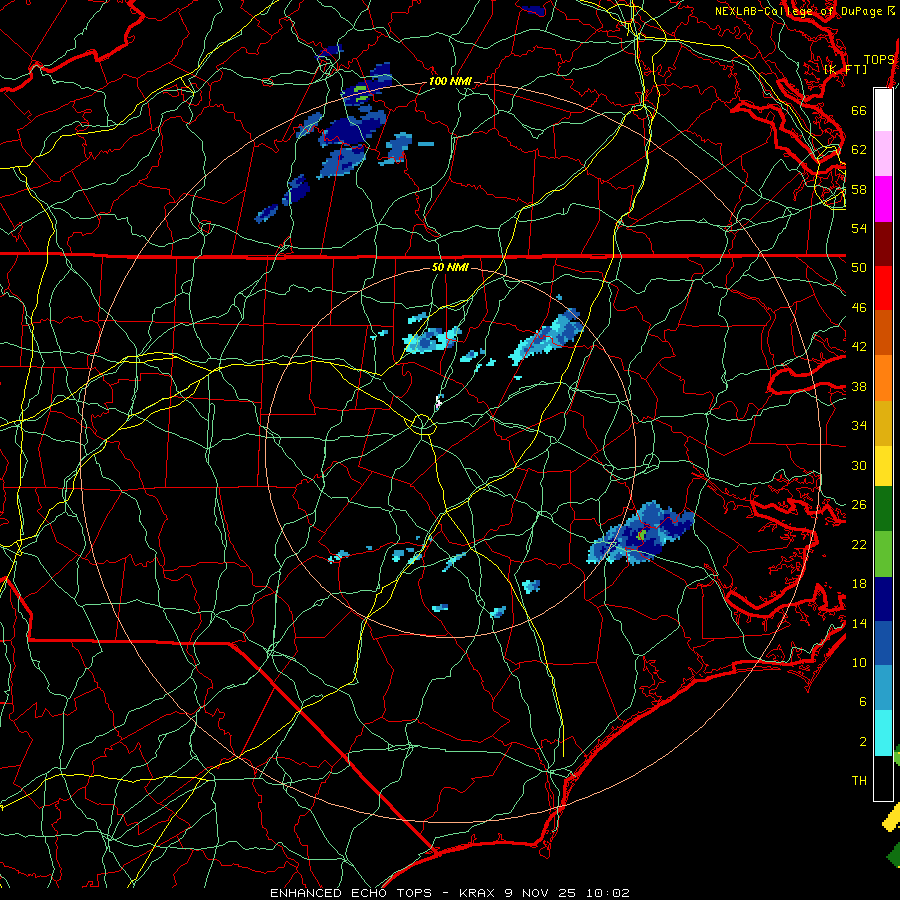The width and height of the screenshot is (900, 900).
Task: Click the '42' legend value
Action: (859, 347)
